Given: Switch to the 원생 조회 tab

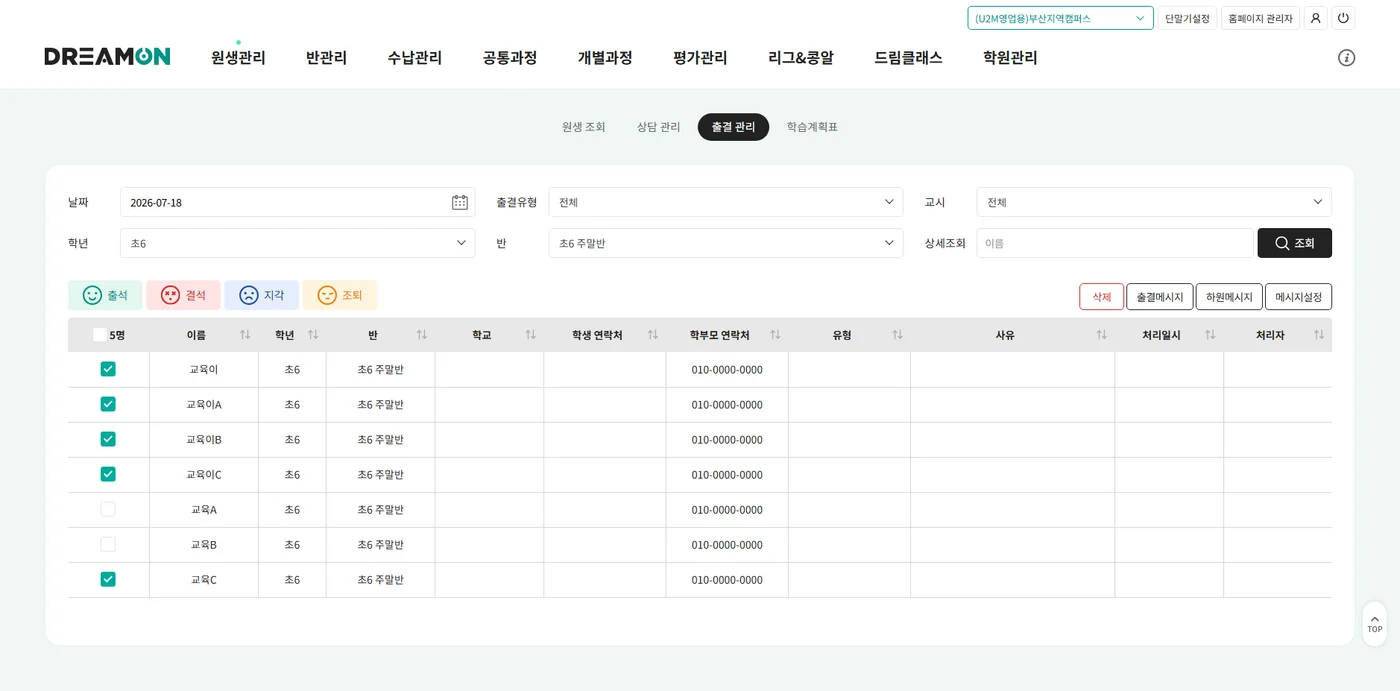Looking at the screenshot, I should click(584, 127).
